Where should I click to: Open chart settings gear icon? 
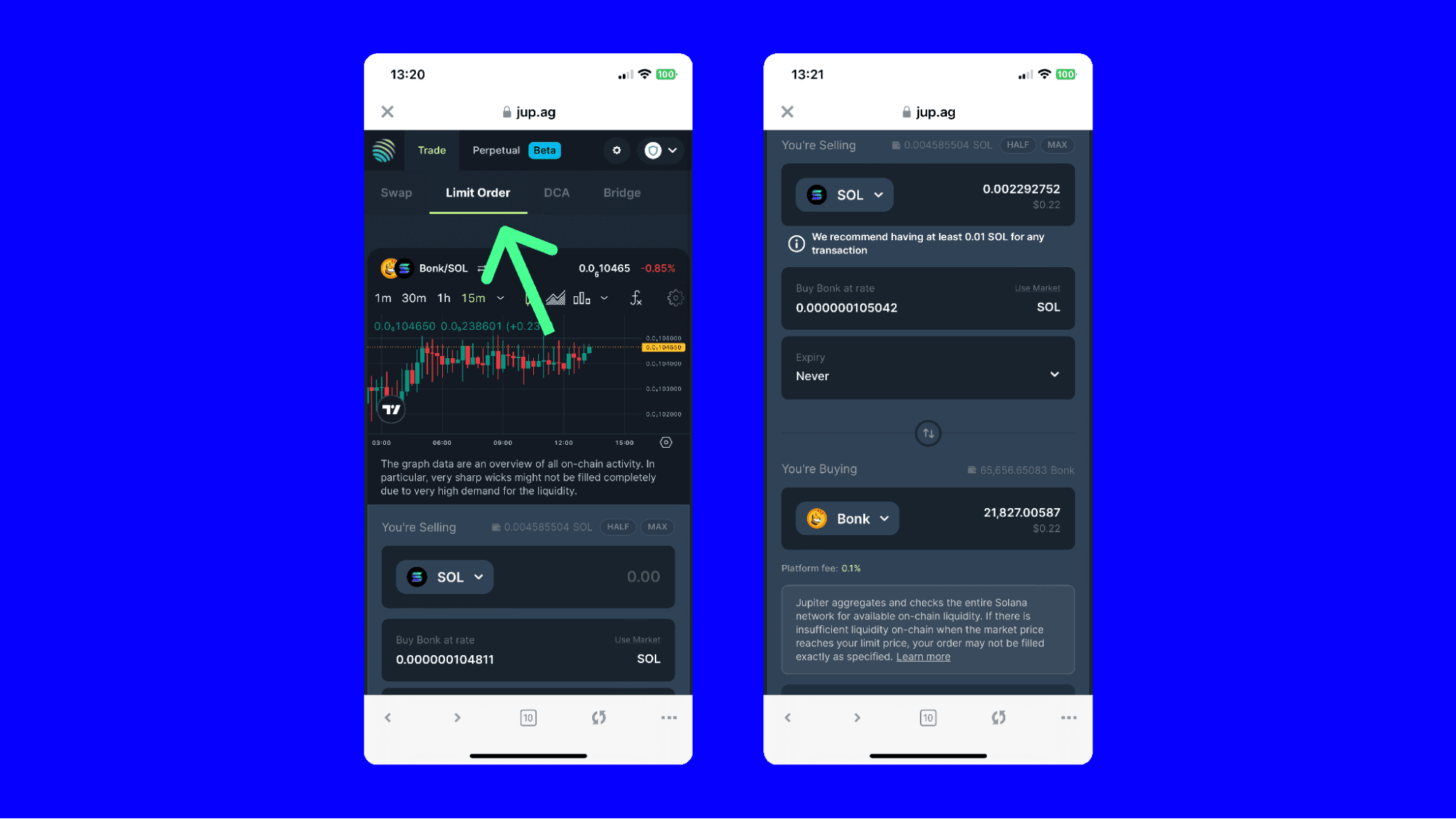676,298
